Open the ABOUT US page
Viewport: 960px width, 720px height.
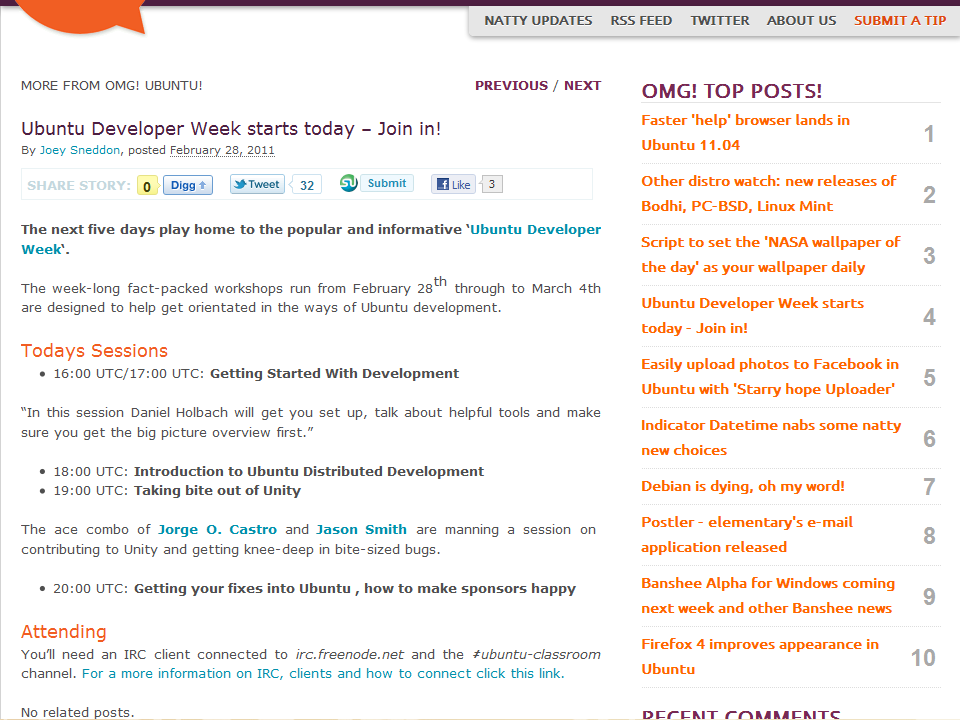(801, 20)
